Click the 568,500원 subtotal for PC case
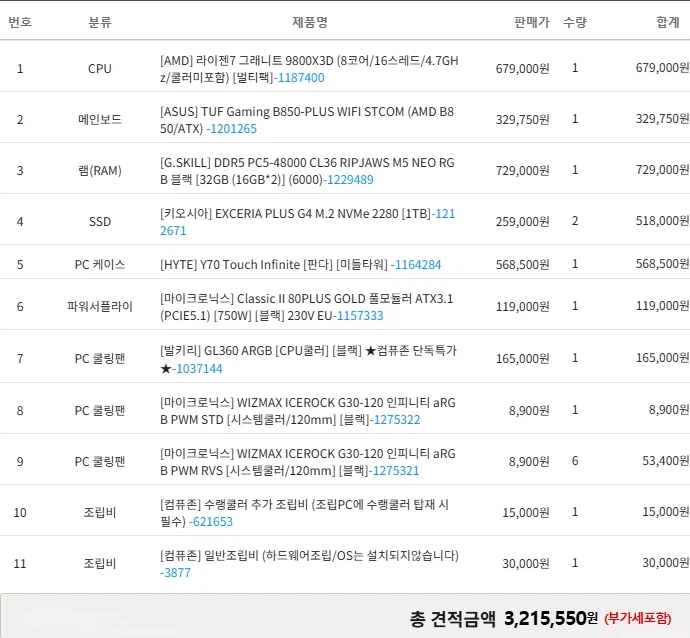 tap(663, 264)
